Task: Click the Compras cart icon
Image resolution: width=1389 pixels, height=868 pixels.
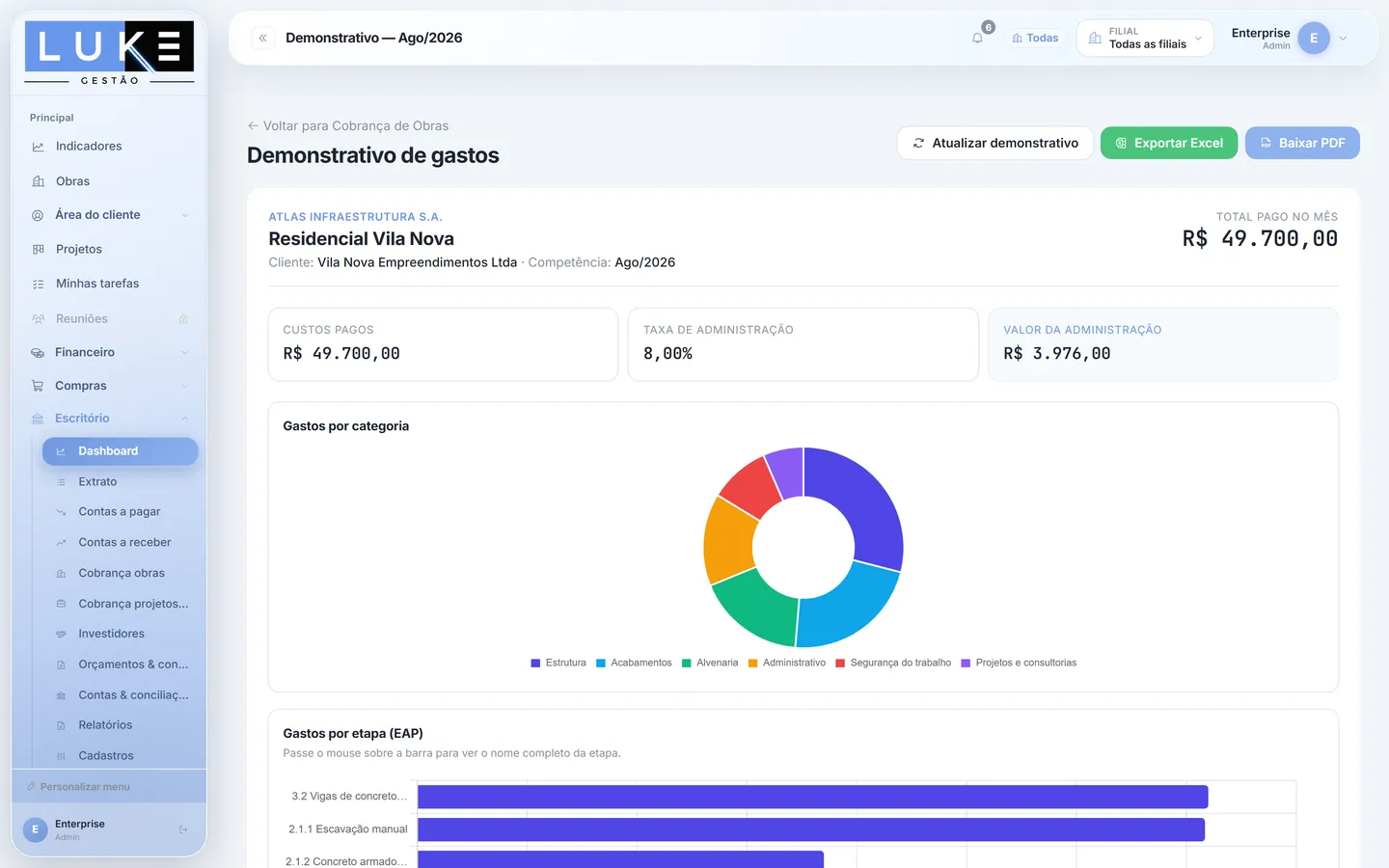Action: (38, 386)
